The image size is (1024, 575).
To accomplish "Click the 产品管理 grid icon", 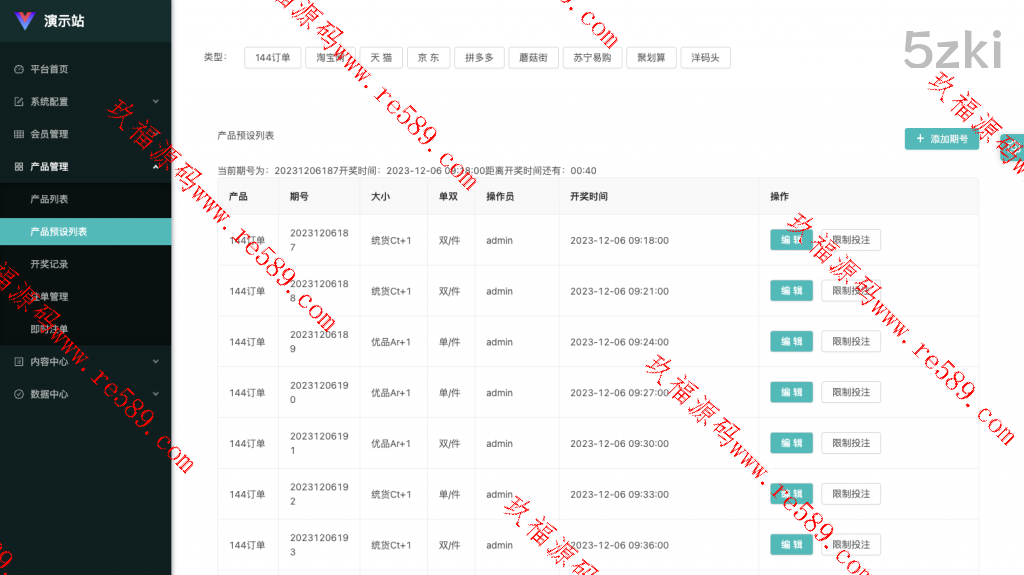I will (x=19, y=167).
